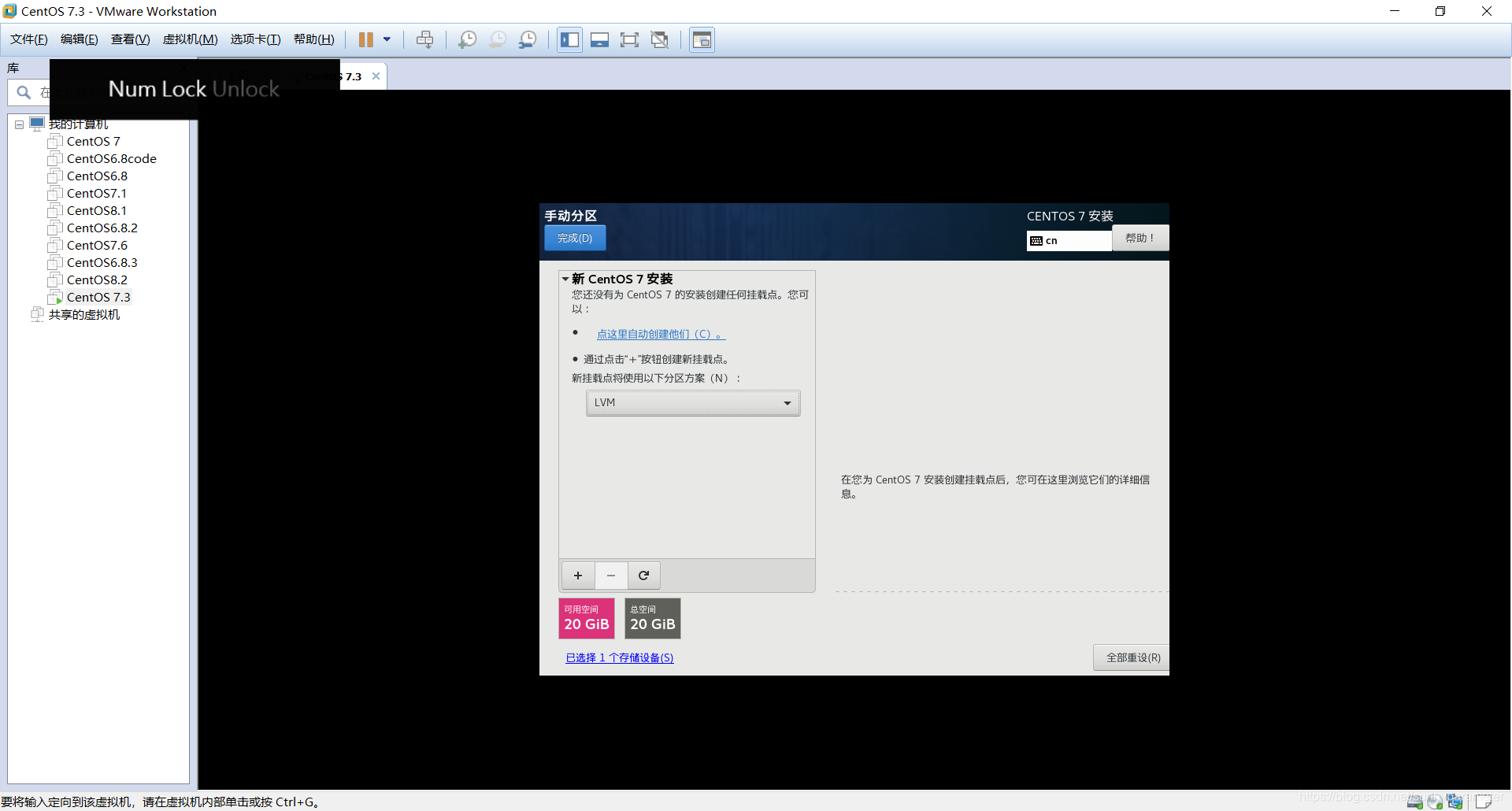Select CentOS6.8.3 virtual machine
The width and height of the screenshot is (1512, 811).
[x=102, y=263]
